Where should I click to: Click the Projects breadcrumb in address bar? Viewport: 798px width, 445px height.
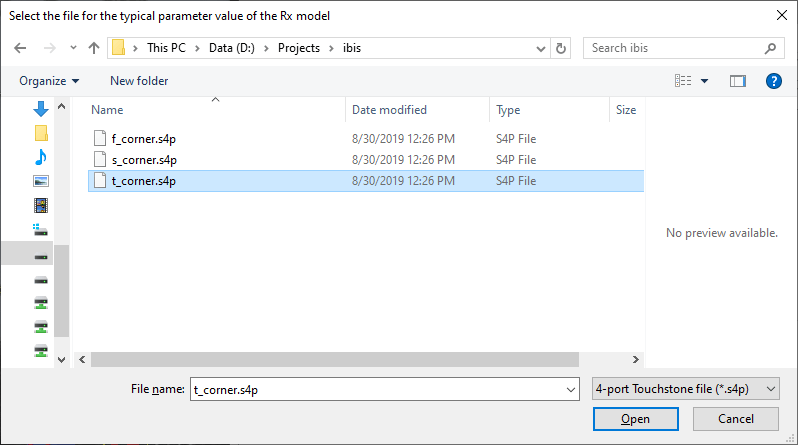point(298,48)
